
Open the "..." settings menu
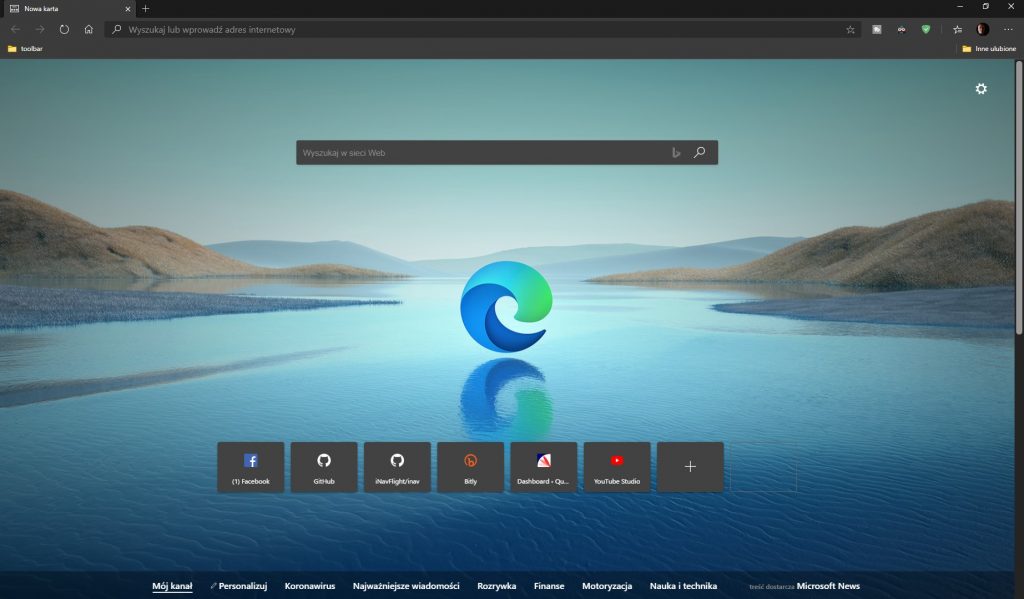point(1007,30)
